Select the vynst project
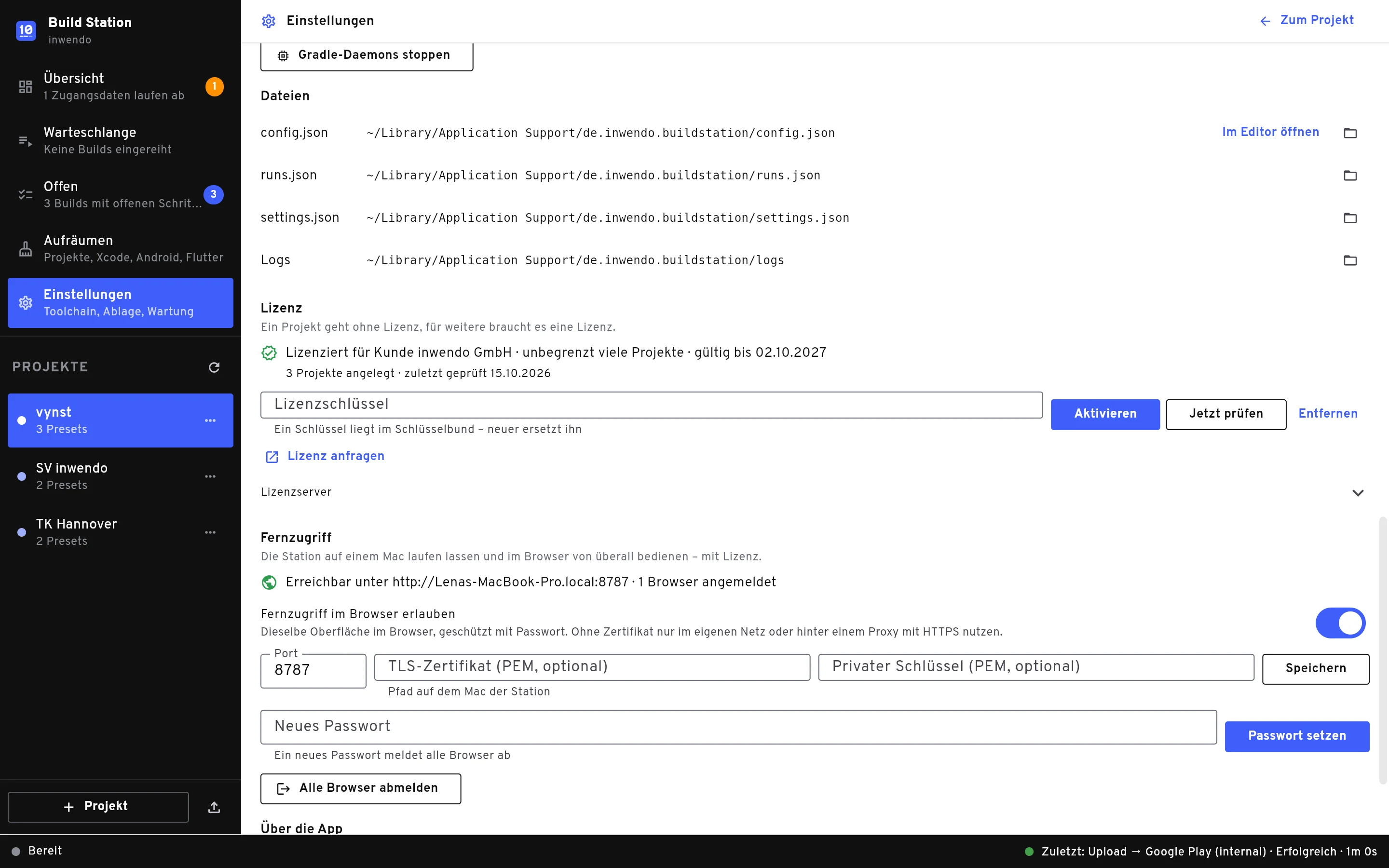Viewport: 1389px width, 868px height. click(121, 420)
